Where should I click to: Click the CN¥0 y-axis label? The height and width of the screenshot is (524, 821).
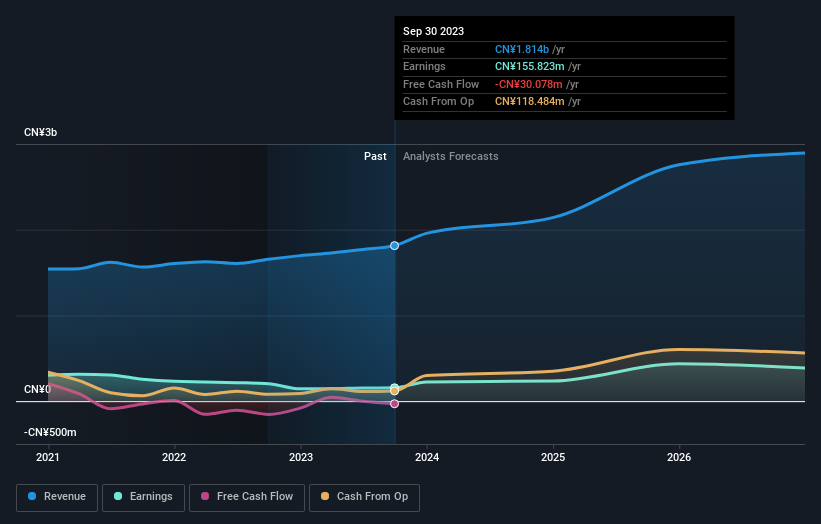[37, 389]
